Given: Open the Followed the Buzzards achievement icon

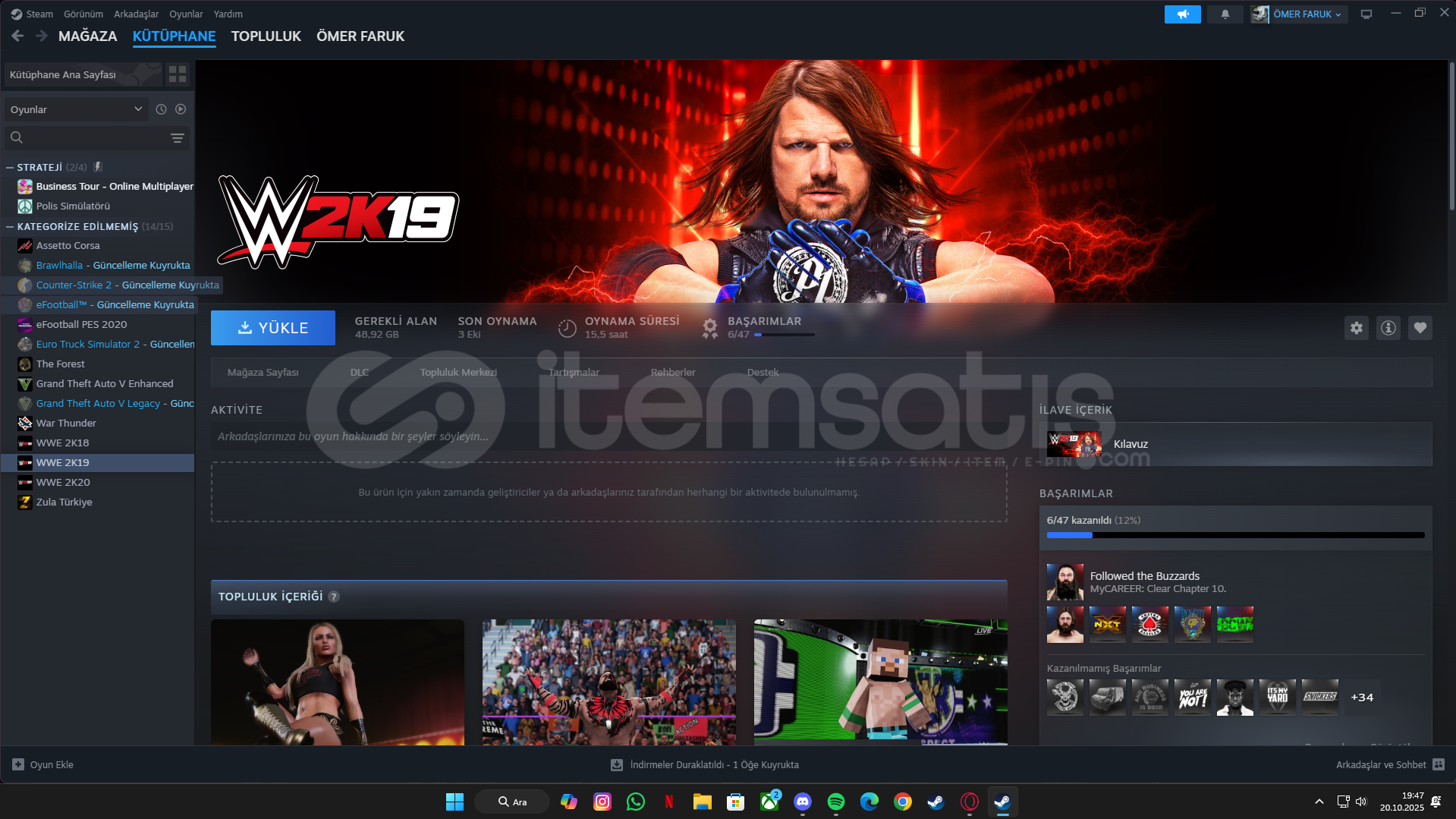Looking at the screenshot, I should [1065, 582].
